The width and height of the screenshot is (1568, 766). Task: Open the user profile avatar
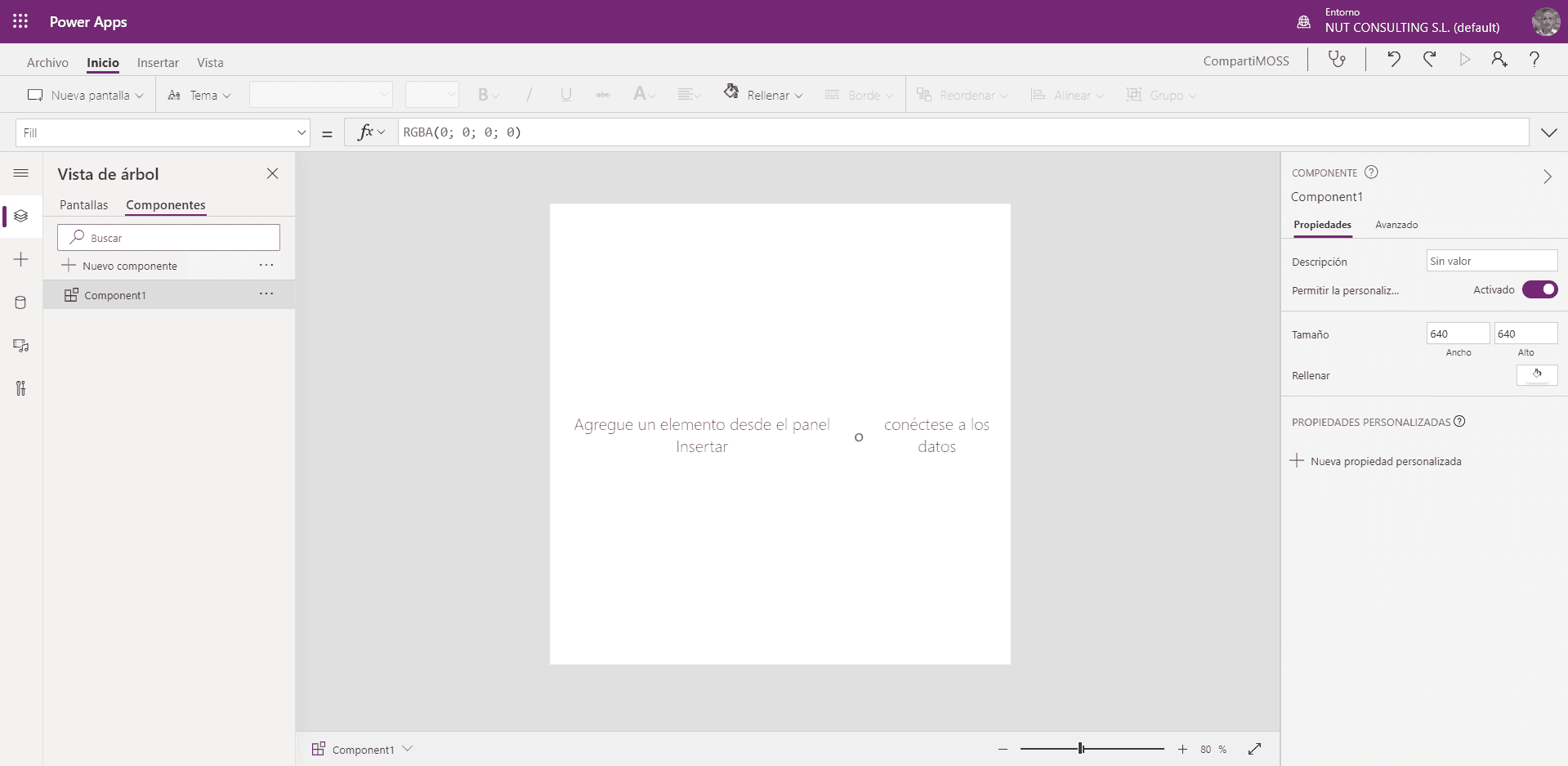tap(1546, 21)
